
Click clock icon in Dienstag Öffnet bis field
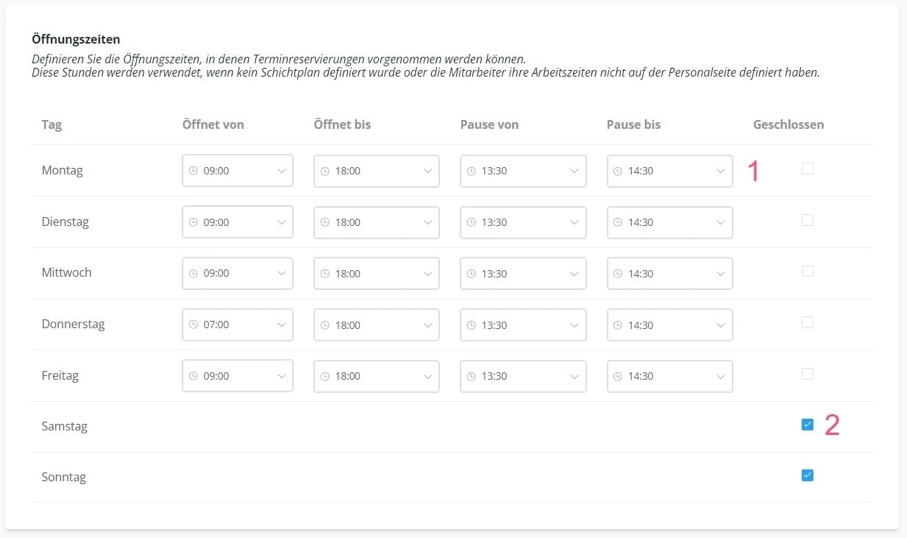pos(325,223)
